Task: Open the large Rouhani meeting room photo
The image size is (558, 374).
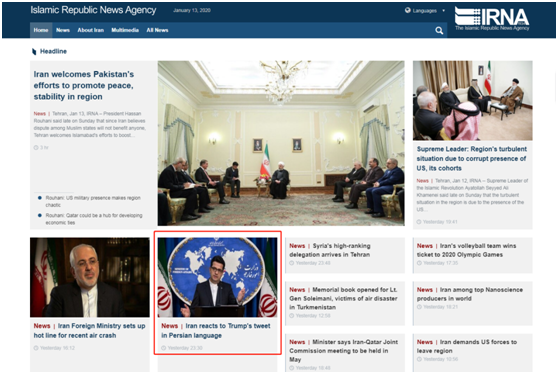Action: pos(281,143)
